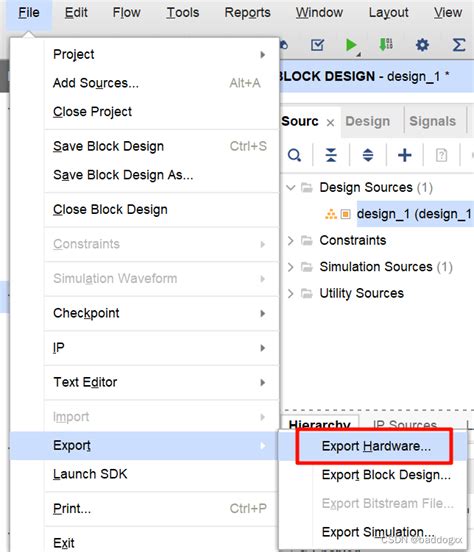474x552 pixels.
Task: Choose Export Block Design... menu entry
Action: [386, 475]
